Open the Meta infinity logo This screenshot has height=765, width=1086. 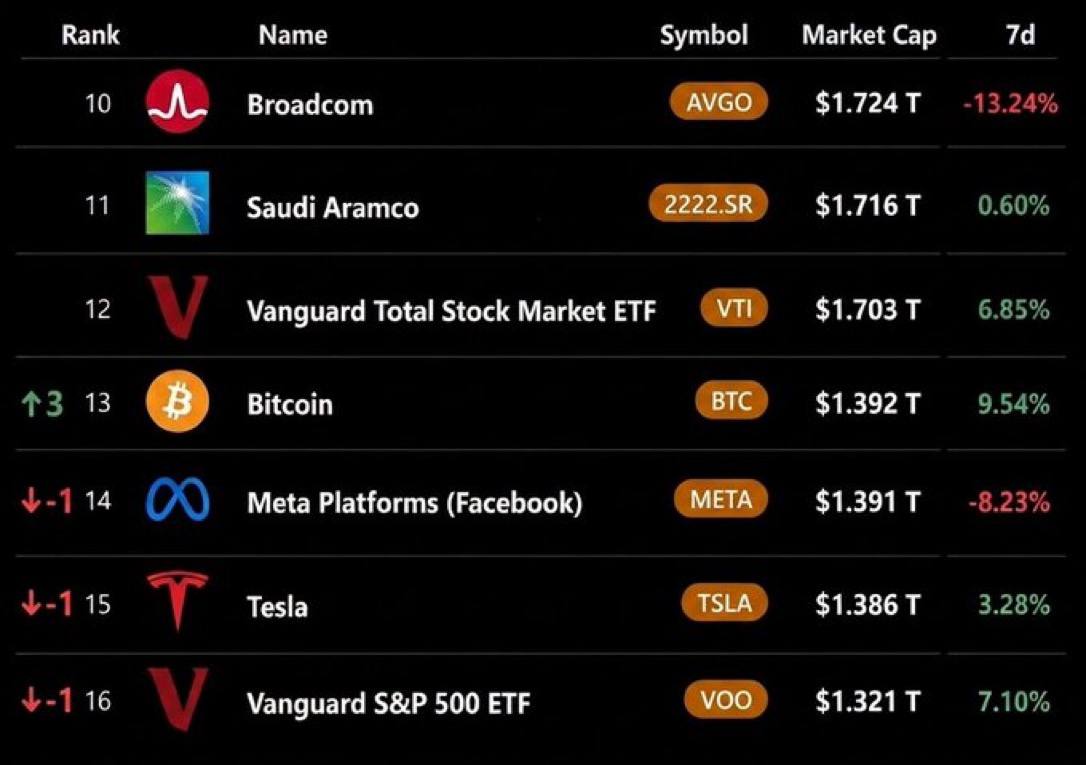177,499
